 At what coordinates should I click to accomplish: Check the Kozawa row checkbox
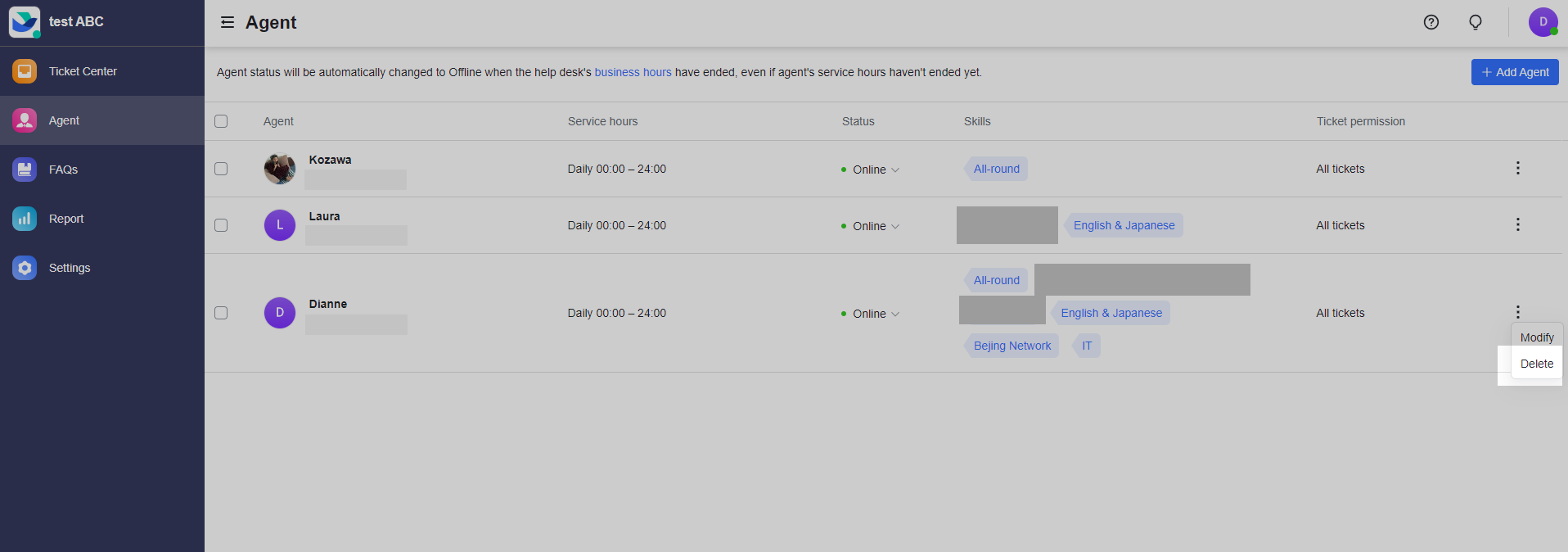pos(221,169)
